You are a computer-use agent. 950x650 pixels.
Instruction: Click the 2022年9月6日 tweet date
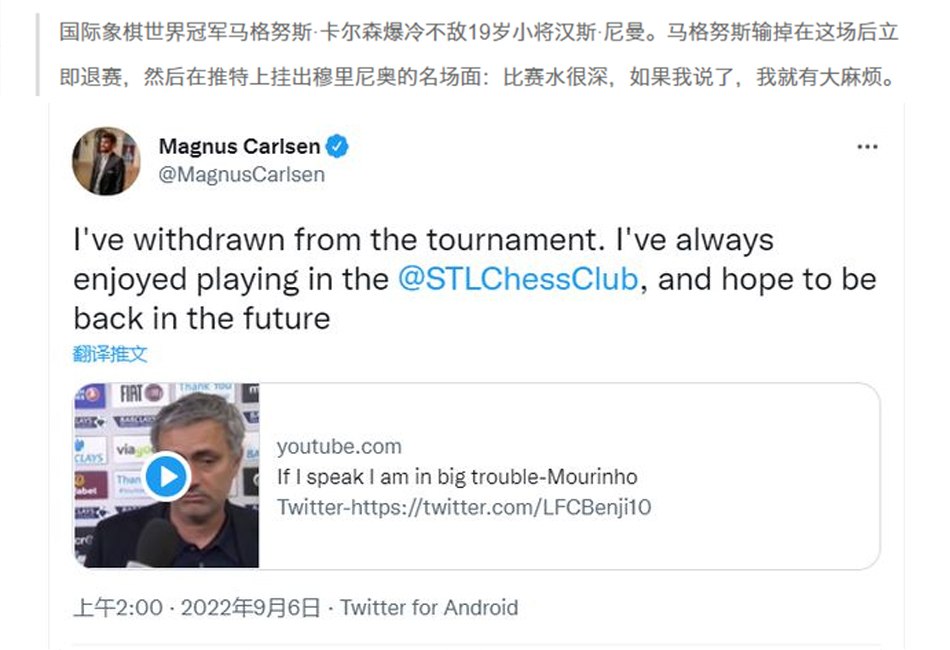point(252,607)
